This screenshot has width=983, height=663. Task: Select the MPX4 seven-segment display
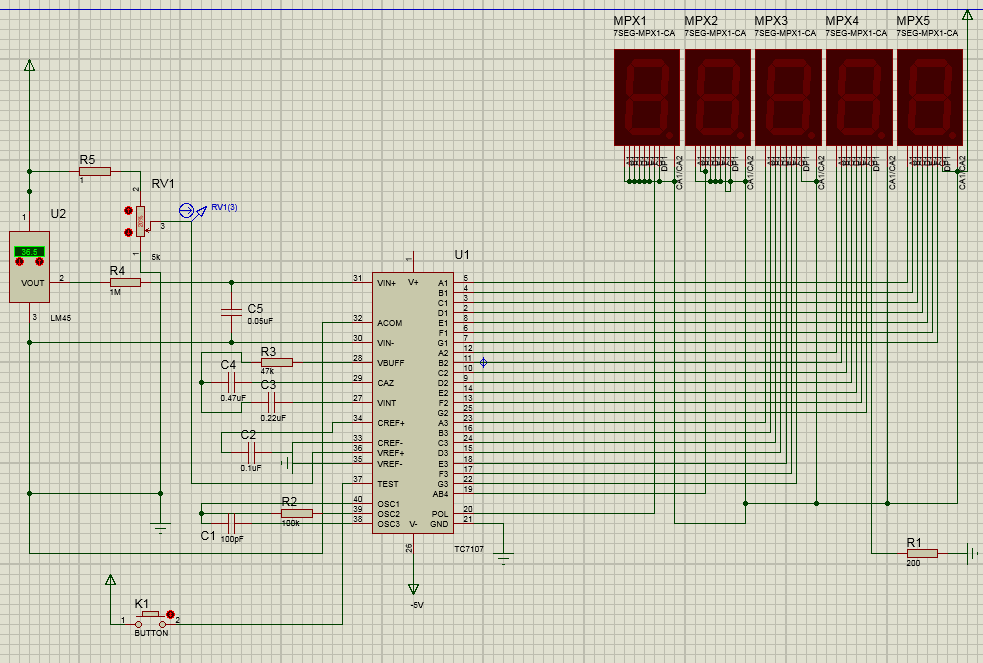tap(859, 98)
